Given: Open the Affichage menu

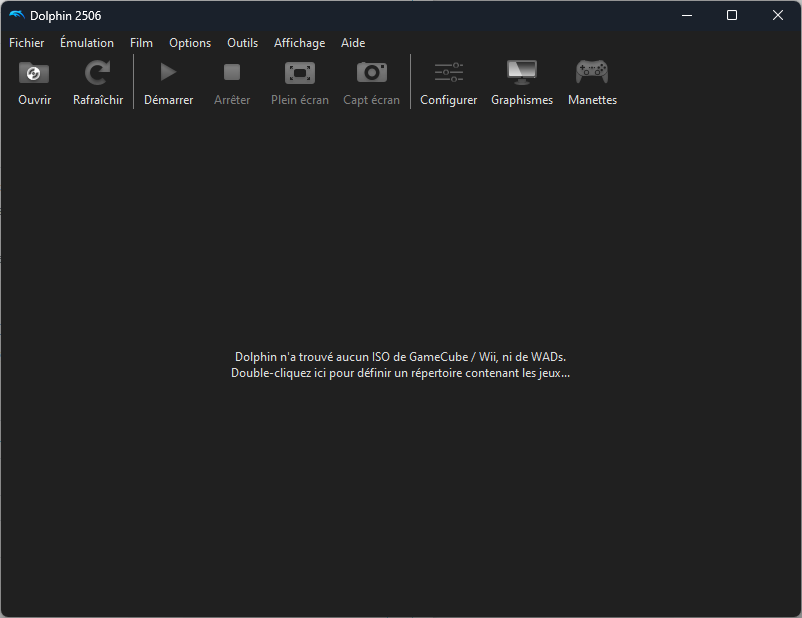Looking at the screenshot, I should [299, 43].
